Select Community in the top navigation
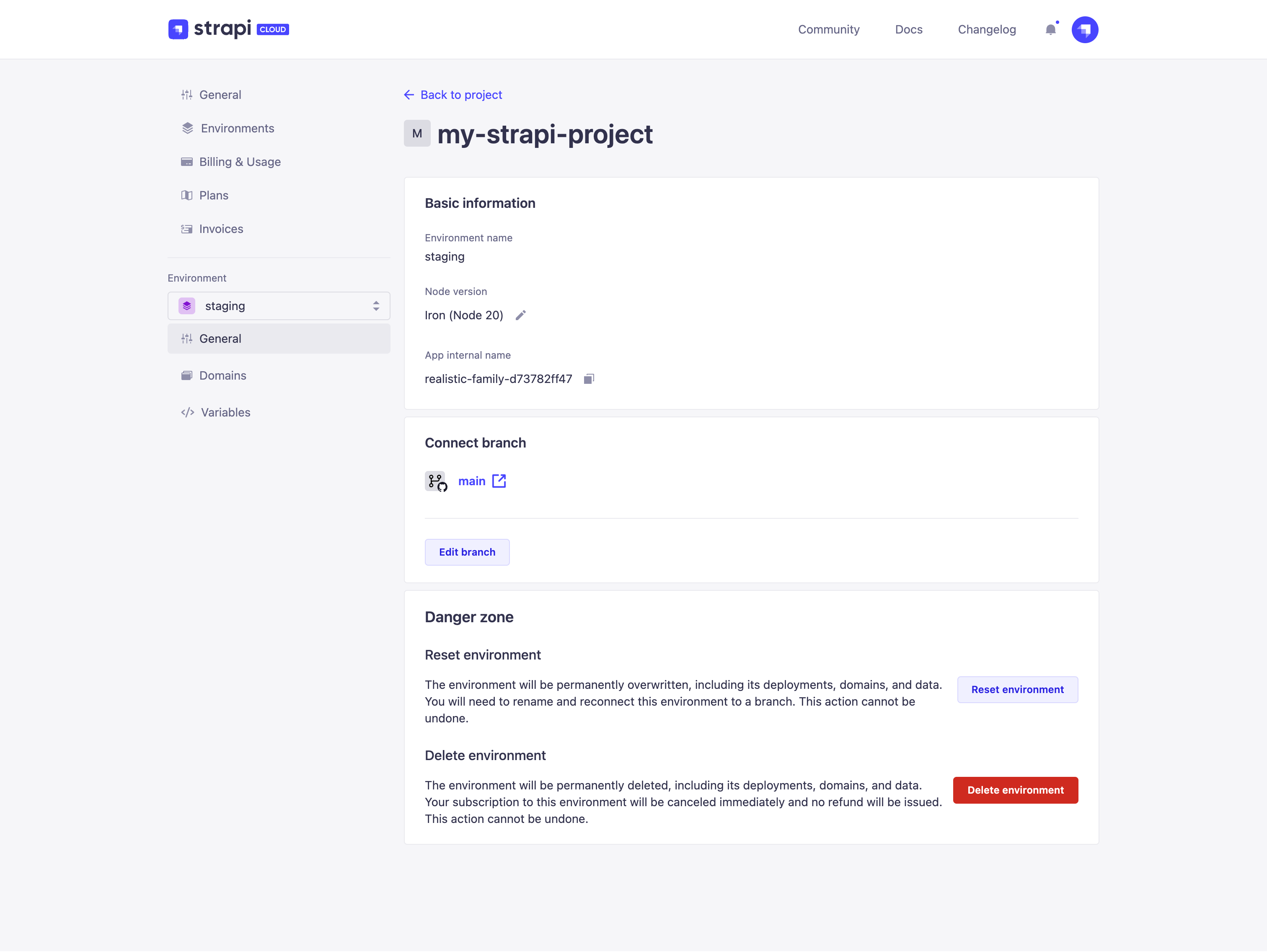The image size is (1267, 952). tap(829, 29)
